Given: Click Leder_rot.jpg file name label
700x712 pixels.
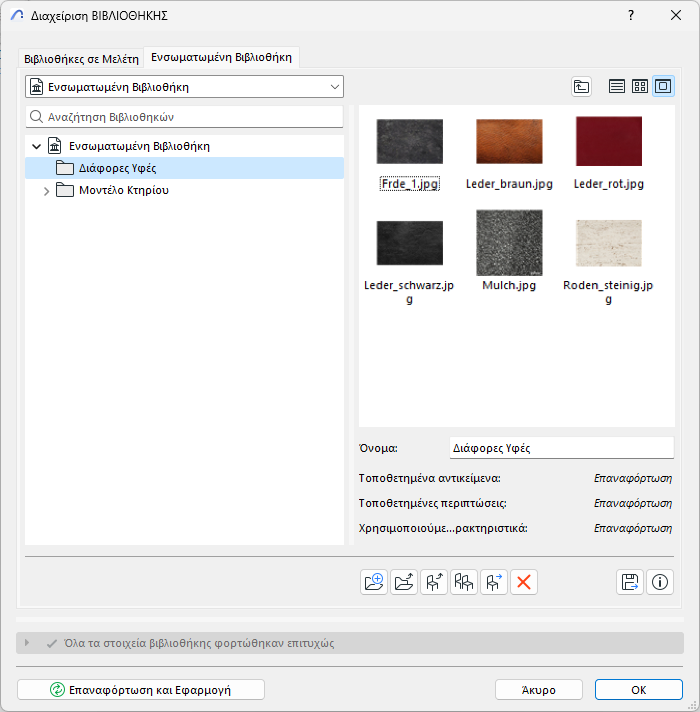Looking at the screenshot, I should coord(609,184).
